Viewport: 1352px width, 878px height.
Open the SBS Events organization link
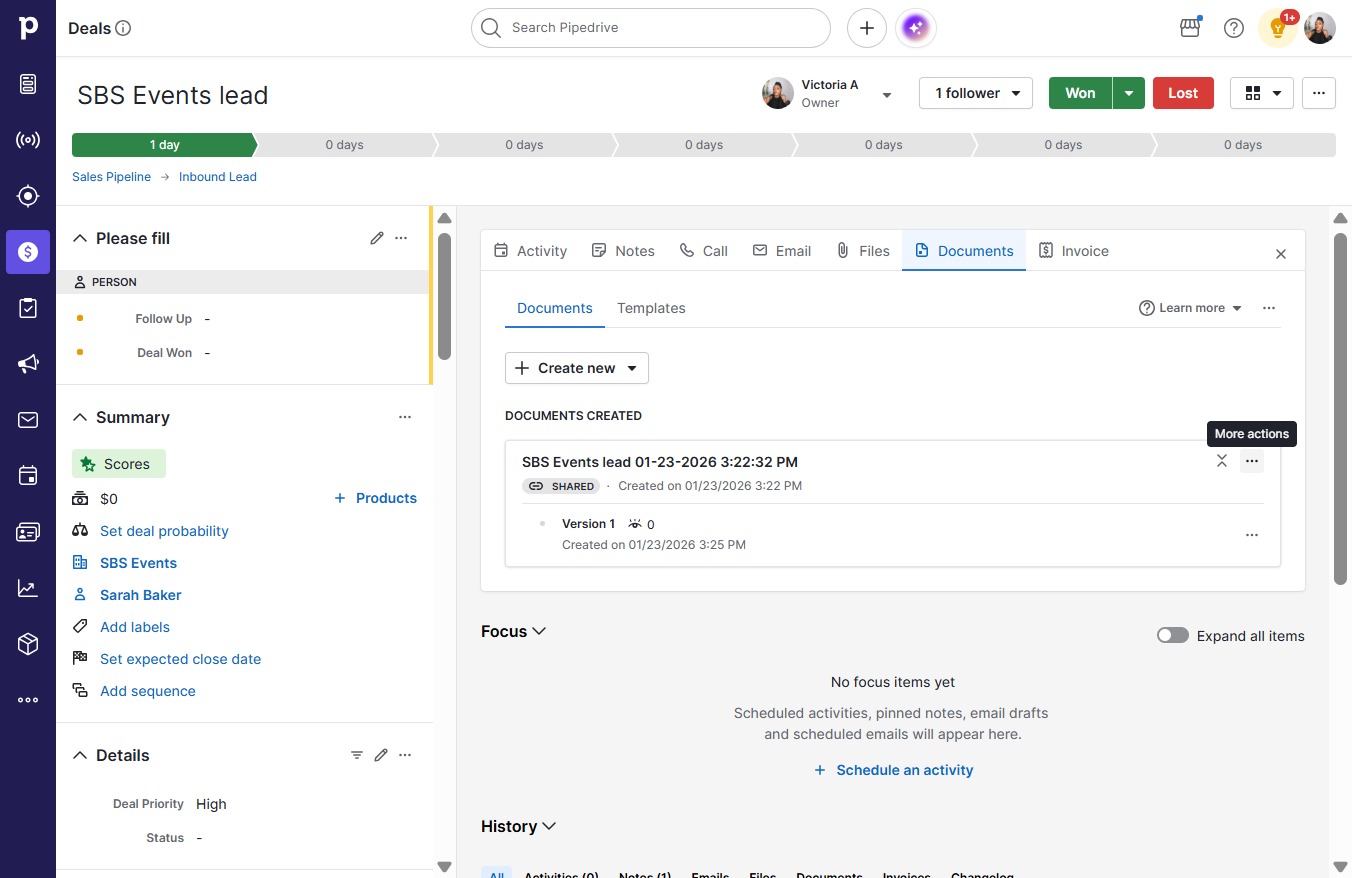[138, 563]
